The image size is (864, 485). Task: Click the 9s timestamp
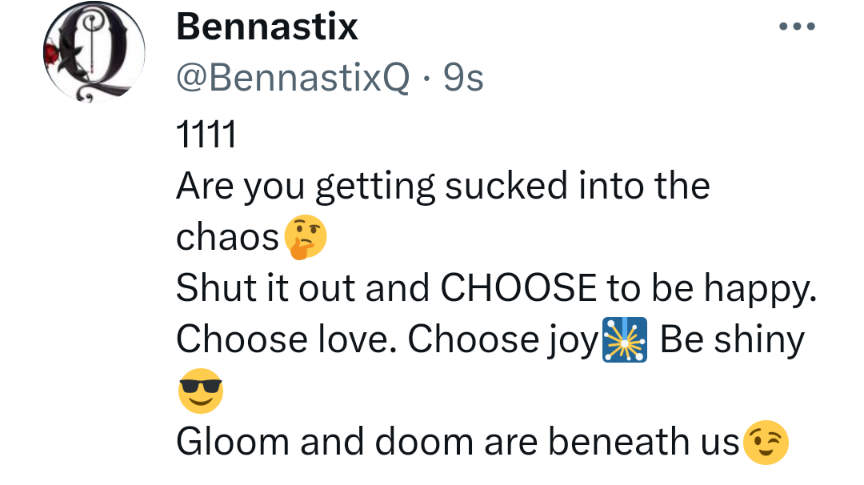461,79
